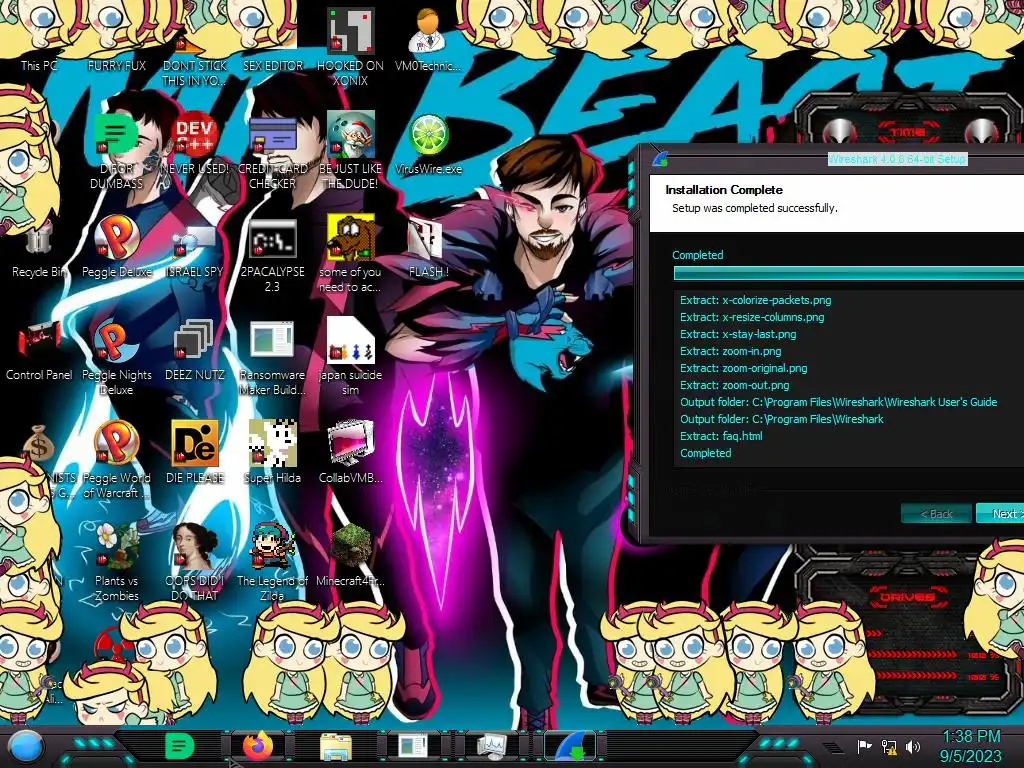The width and height of the screenshot is (1024, 768).
Task: Open the CollabVMB... monitor icon
Action: (350, 443)
